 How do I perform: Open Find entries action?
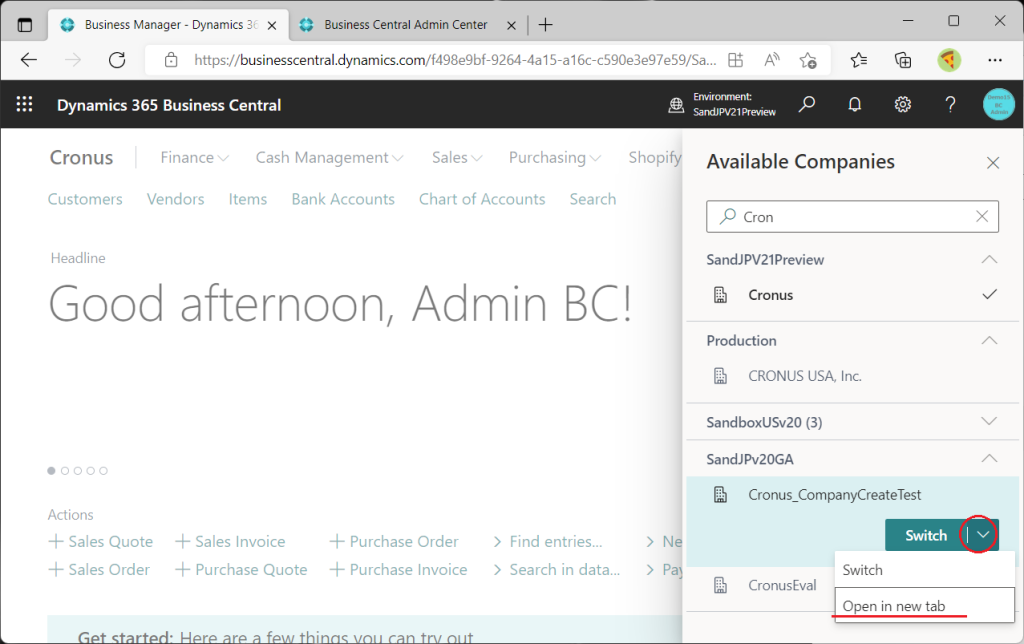547,541
